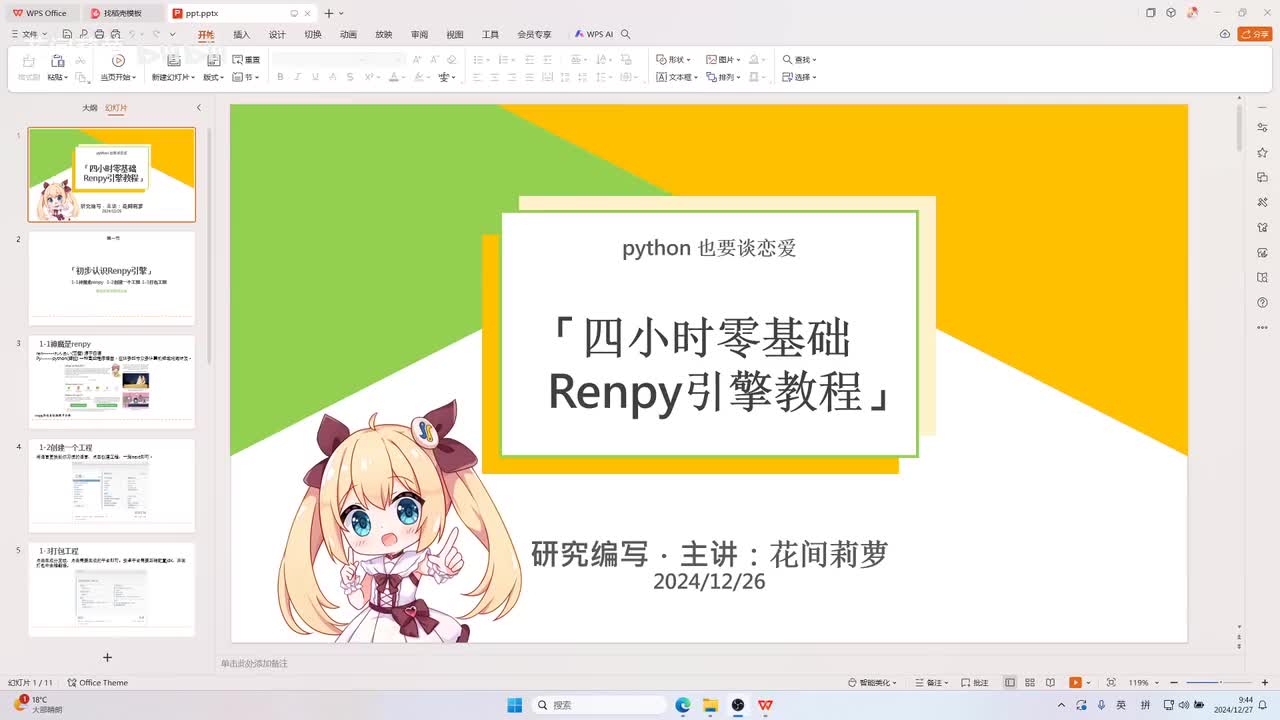The width and height of the screenshot is (1280, 720).
Task: Switch to the 设计 ribbon tab
Action: (277, 34)
